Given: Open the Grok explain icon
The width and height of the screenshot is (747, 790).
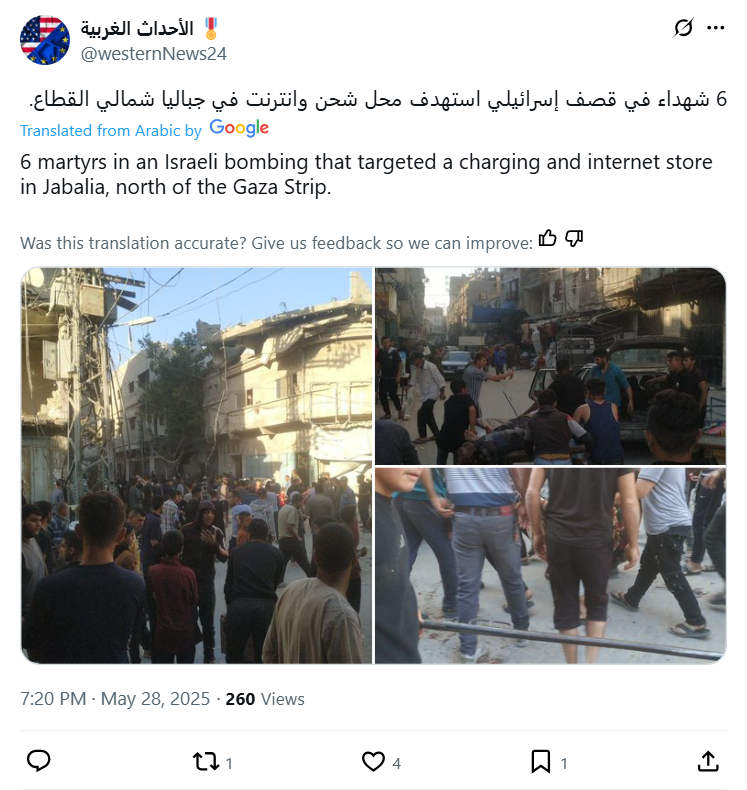Looking at the screenshot, I should (x=683, y=28).
